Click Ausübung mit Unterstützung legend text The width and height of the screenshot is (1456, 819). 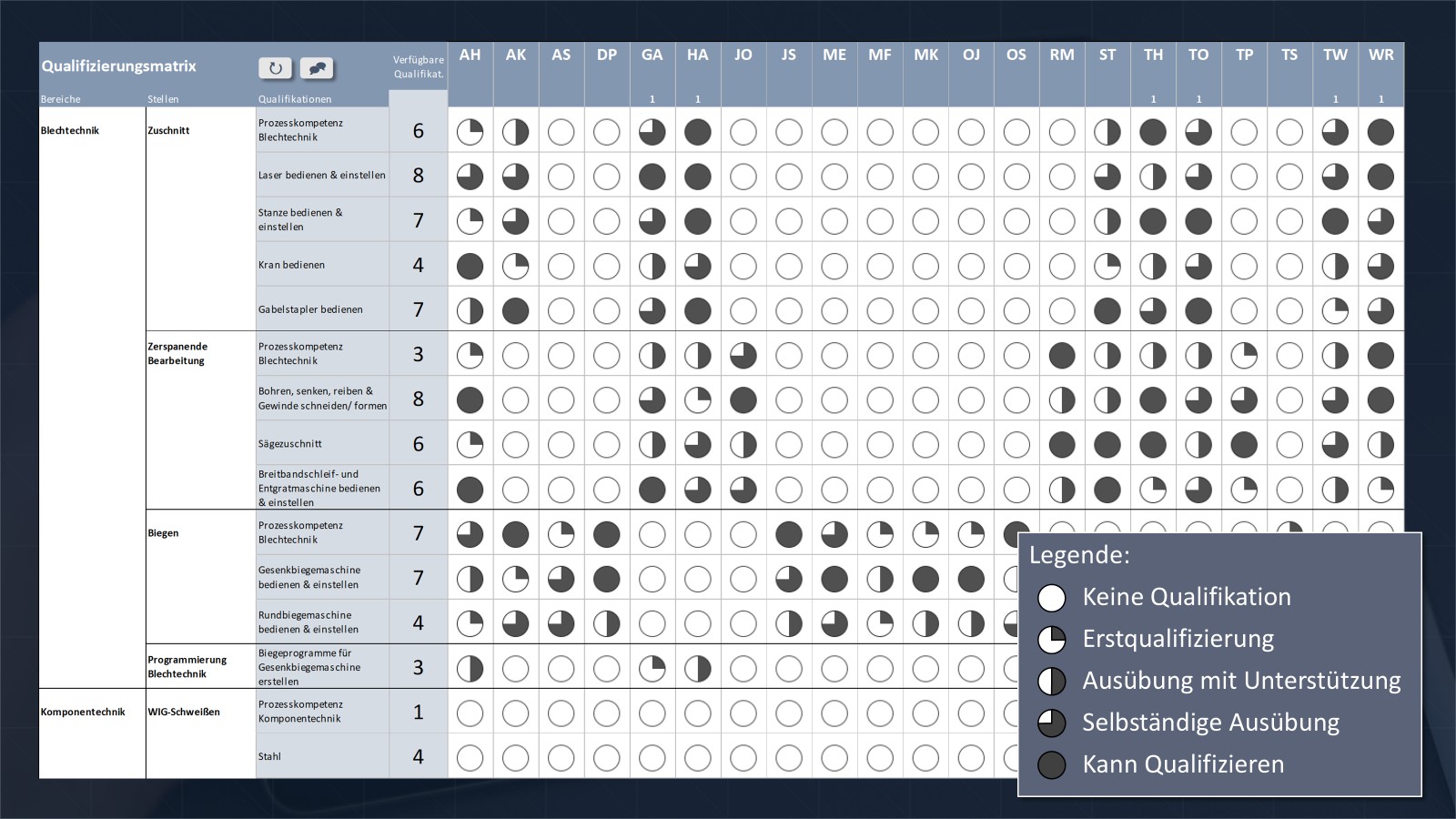[x=1241, y=681]
